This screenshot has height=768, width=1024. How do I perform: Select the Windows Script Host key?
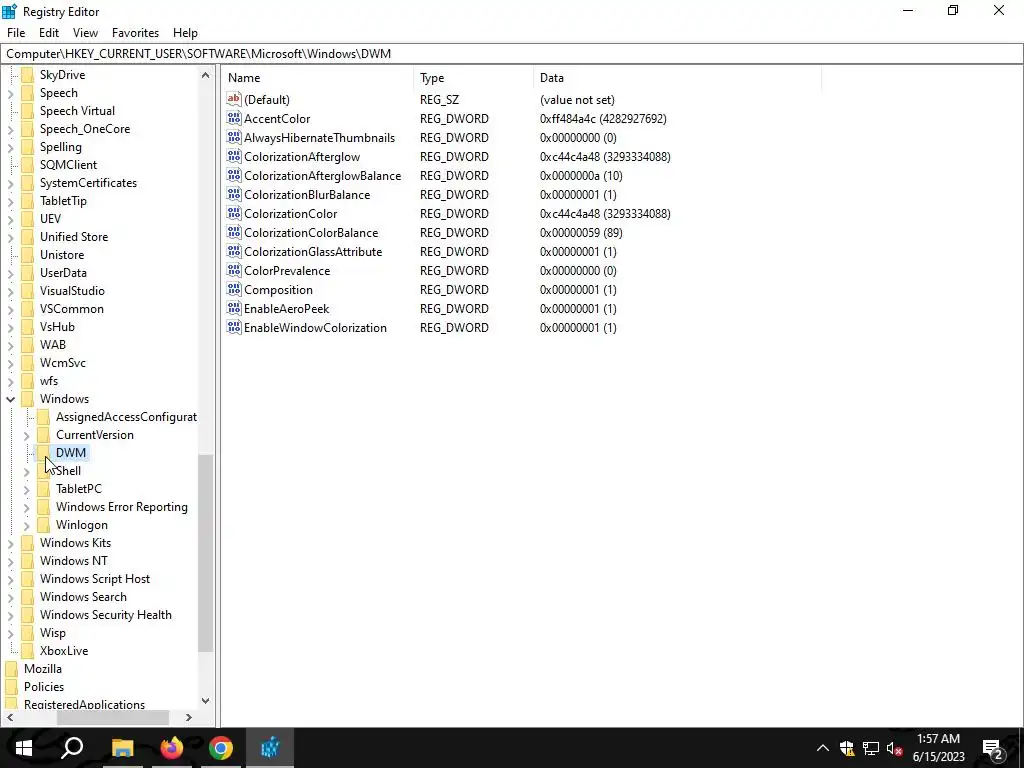[95, 579]
